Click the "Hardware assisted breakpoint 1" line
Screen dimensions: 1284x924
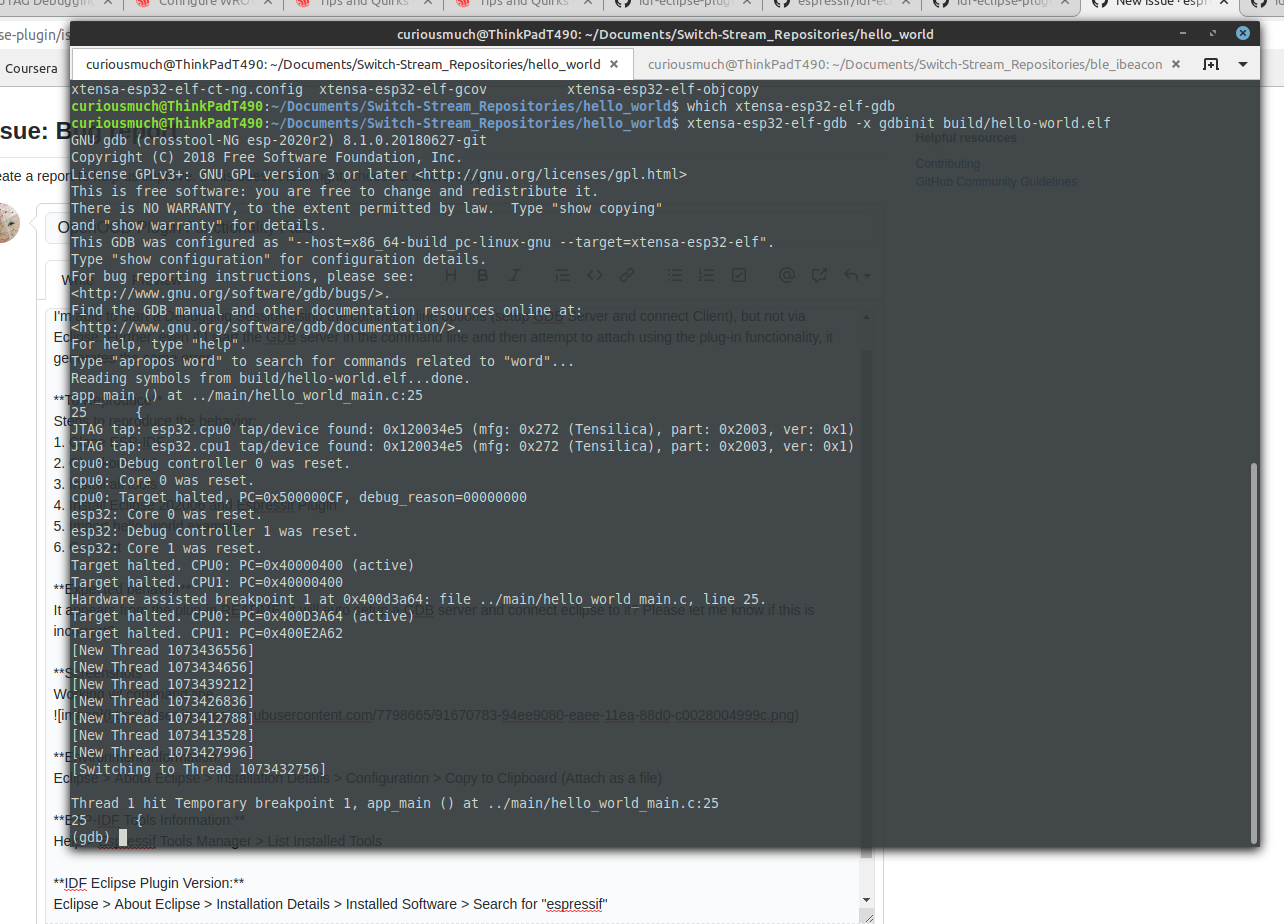point(419,599)
